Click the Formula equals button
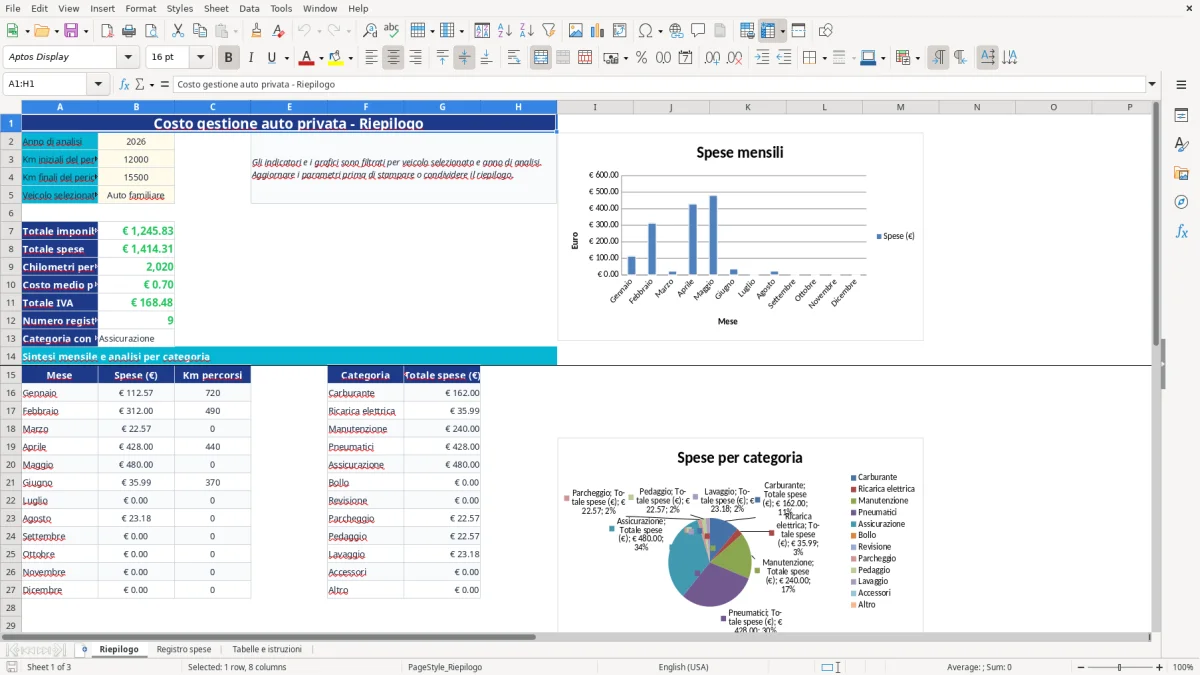The height and width of the screenshot is (675, 1200). pyautogui.click(x=165, y=84)
